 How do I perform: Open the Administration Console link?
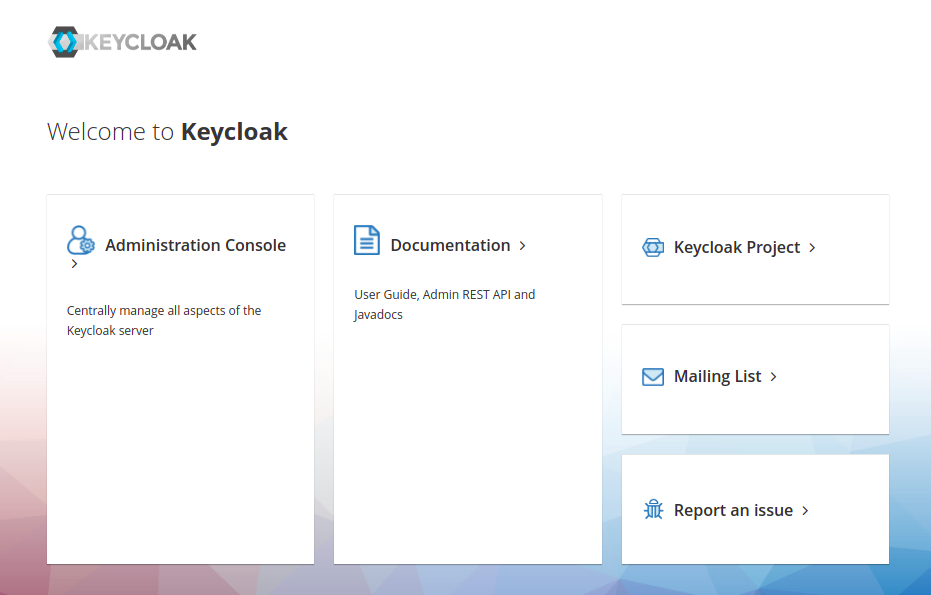pos(195,245)
